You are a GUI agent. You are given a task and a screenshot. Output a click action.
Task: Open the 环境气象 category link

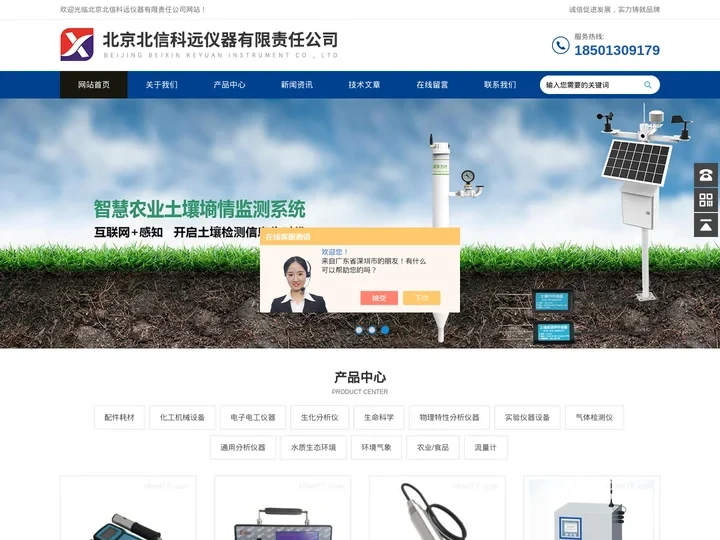pyautogui.click(x=376, y=447)
